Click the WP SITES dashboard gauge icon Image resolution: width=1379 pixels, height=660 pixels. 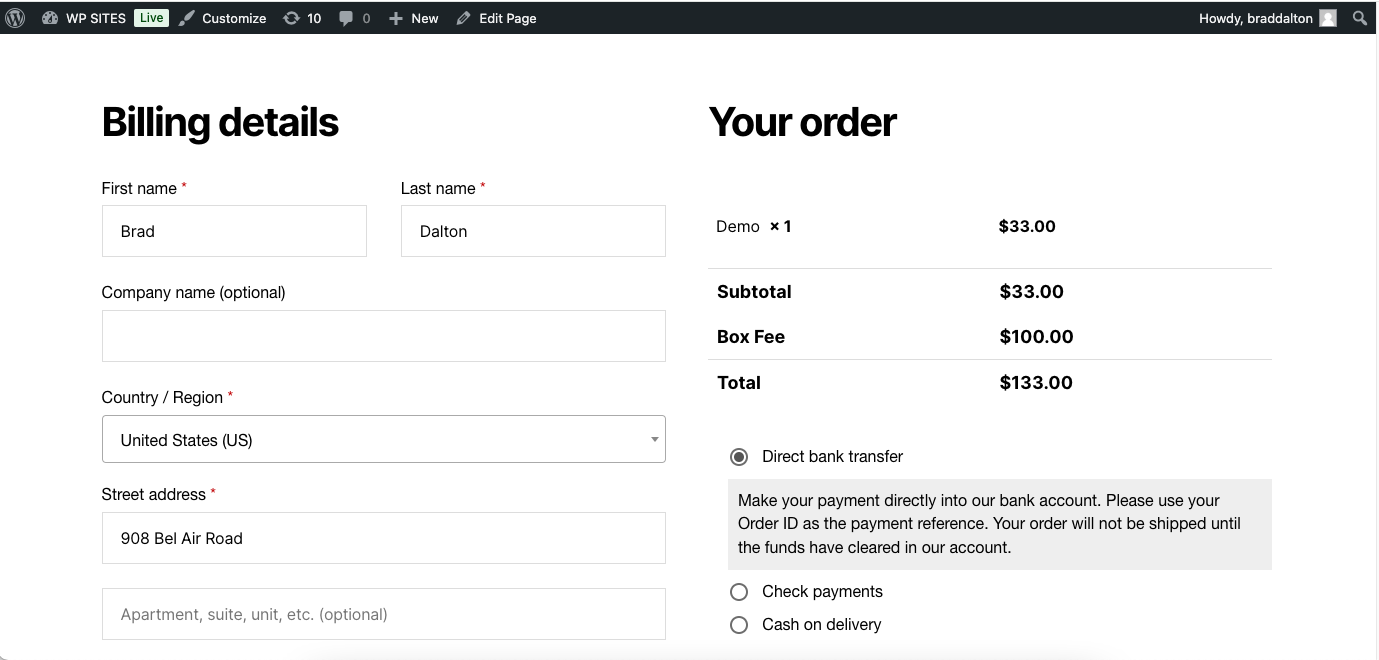tap(50, 18)
